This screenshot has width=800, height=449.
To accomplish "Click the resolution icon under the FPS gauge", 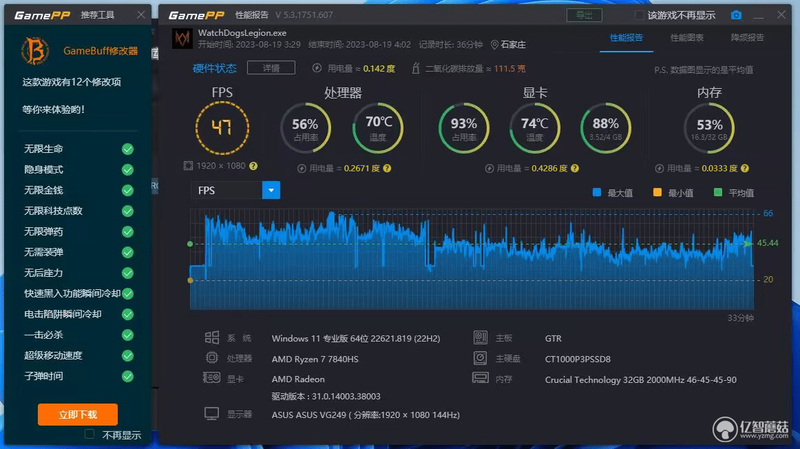I will click(x=188, y=166).
